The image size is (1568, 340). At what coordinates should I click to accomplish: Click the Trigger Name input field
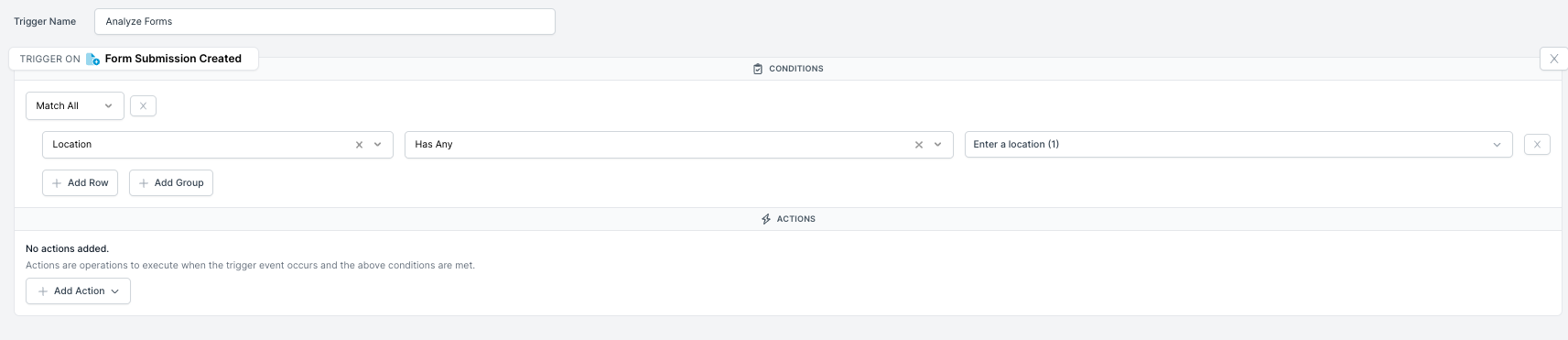pyautogui.click(x=325, y=22)
